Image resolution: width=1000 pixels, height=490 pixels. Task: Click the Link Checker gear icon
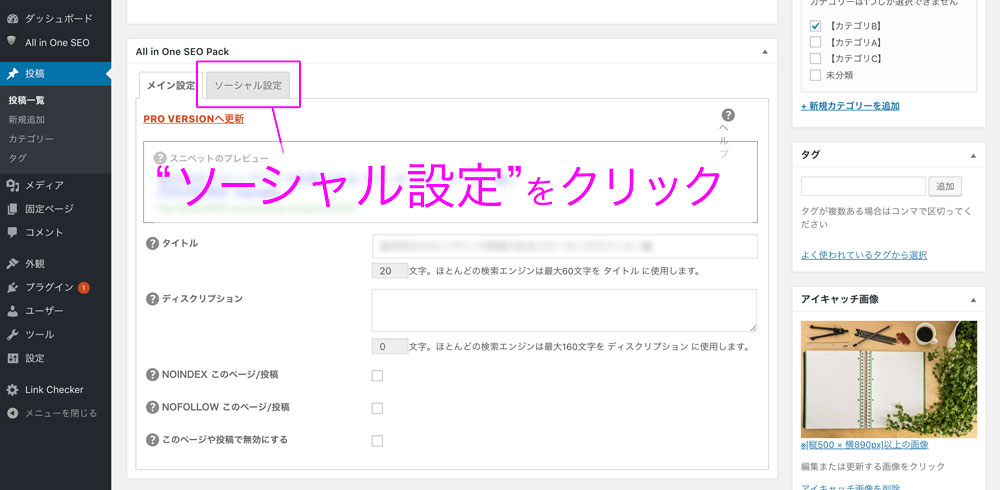pos(12,389)
